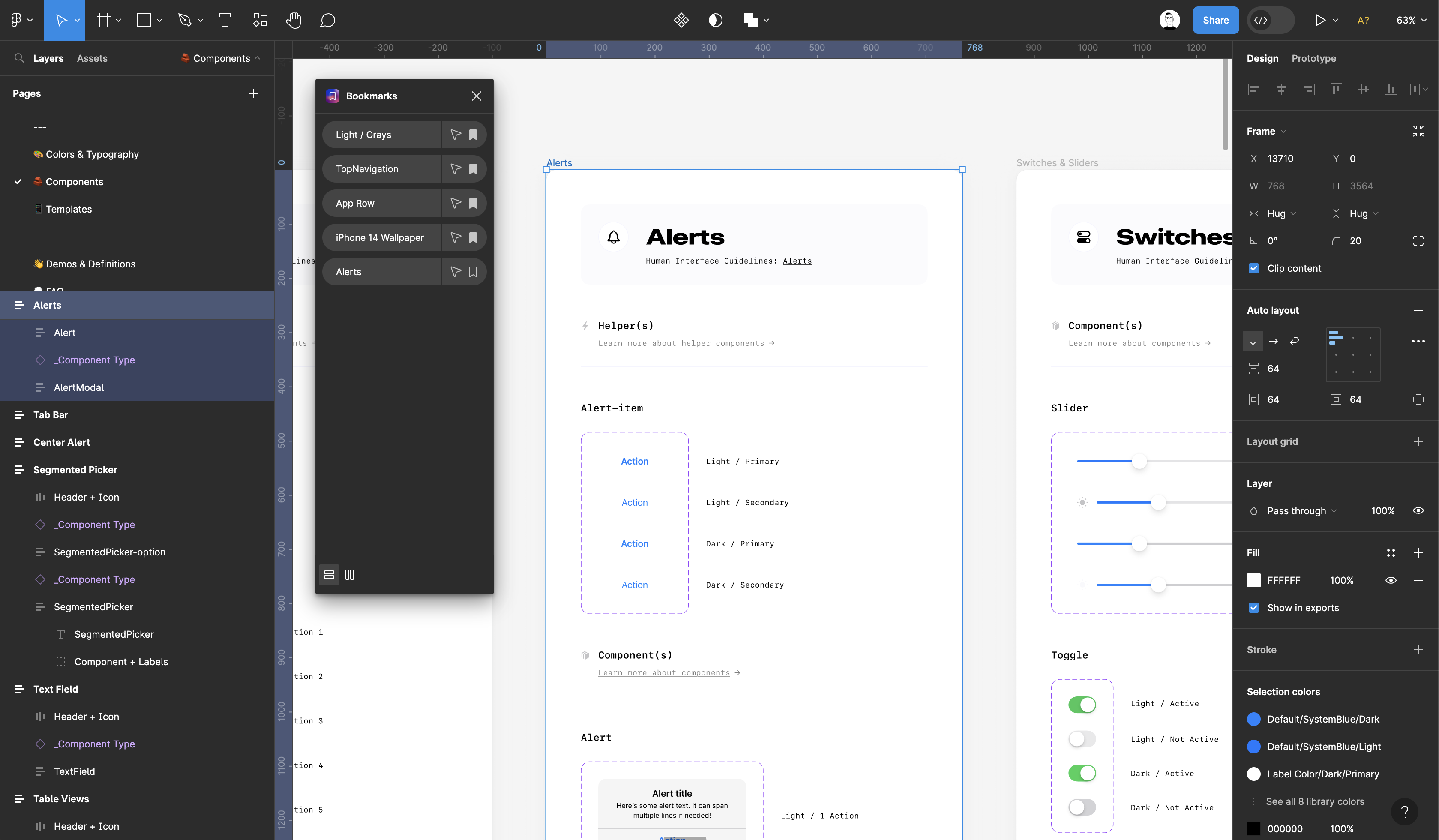Click See all 8 library colors
Viewport: 1439px width, 840px height.
click(1315, 801)
